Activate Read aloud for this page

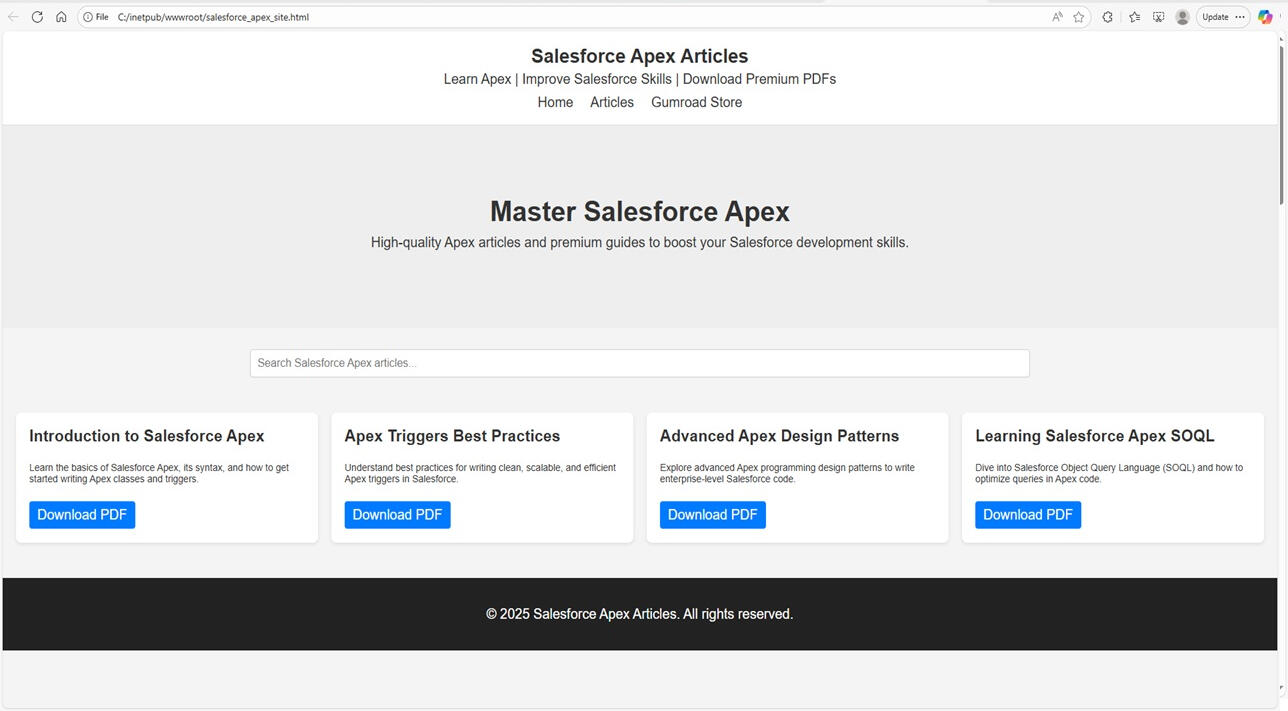coord(1055,17)
